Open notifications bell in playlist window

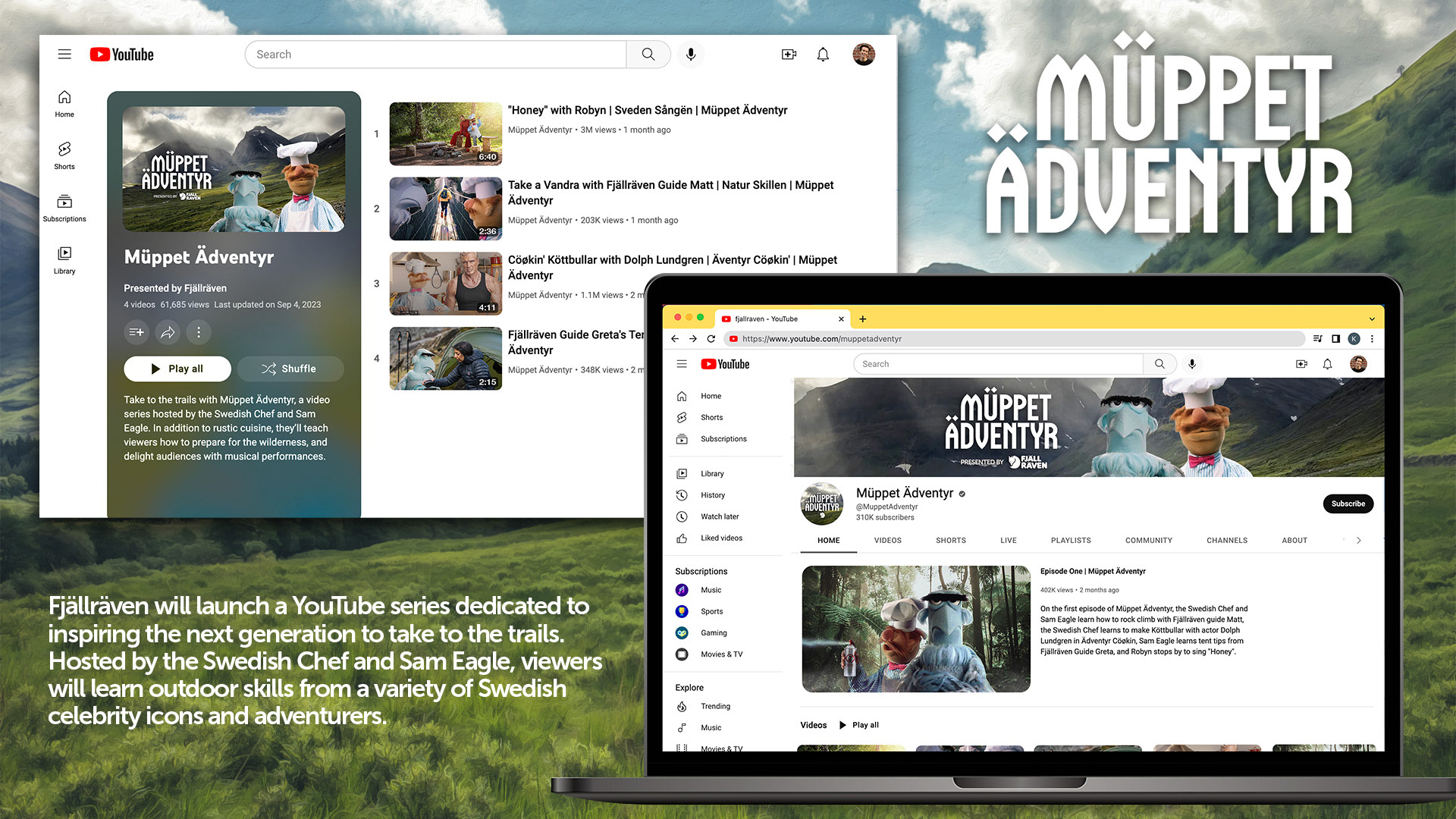click(x=823, y=55)
